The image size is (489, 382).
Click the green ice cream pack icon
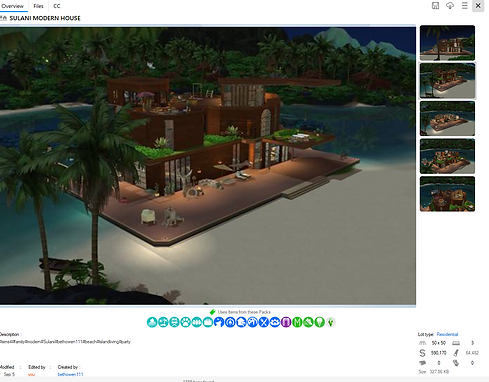pos(320,322)
